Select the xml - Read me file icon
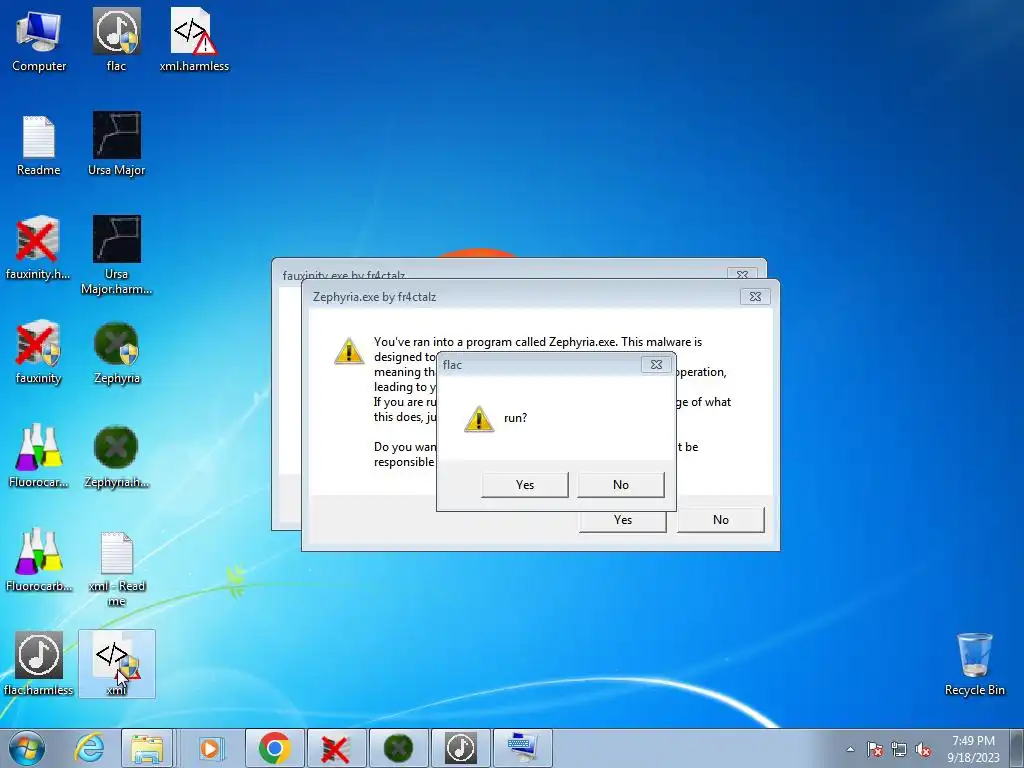This screenshot has width=1024, height=768. [x=116, y=569]
